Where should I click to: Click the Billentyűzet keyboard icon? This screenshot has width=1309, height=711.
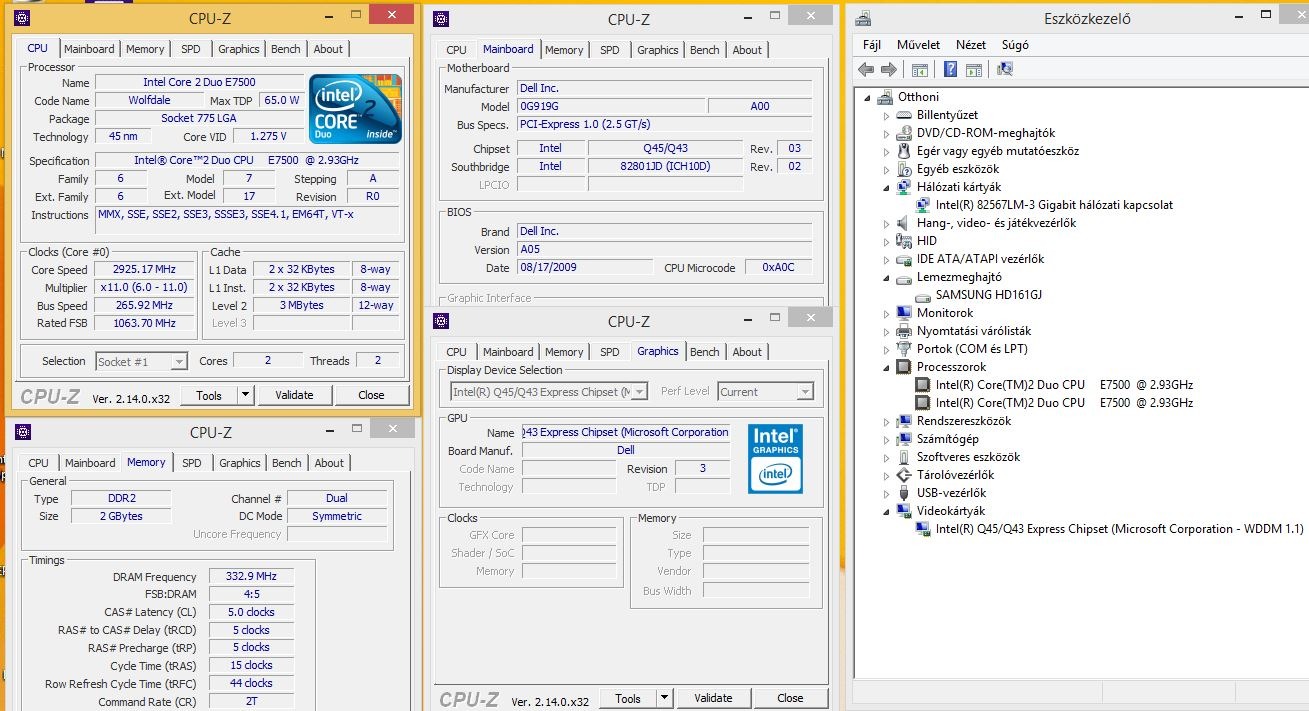(904, 115)
